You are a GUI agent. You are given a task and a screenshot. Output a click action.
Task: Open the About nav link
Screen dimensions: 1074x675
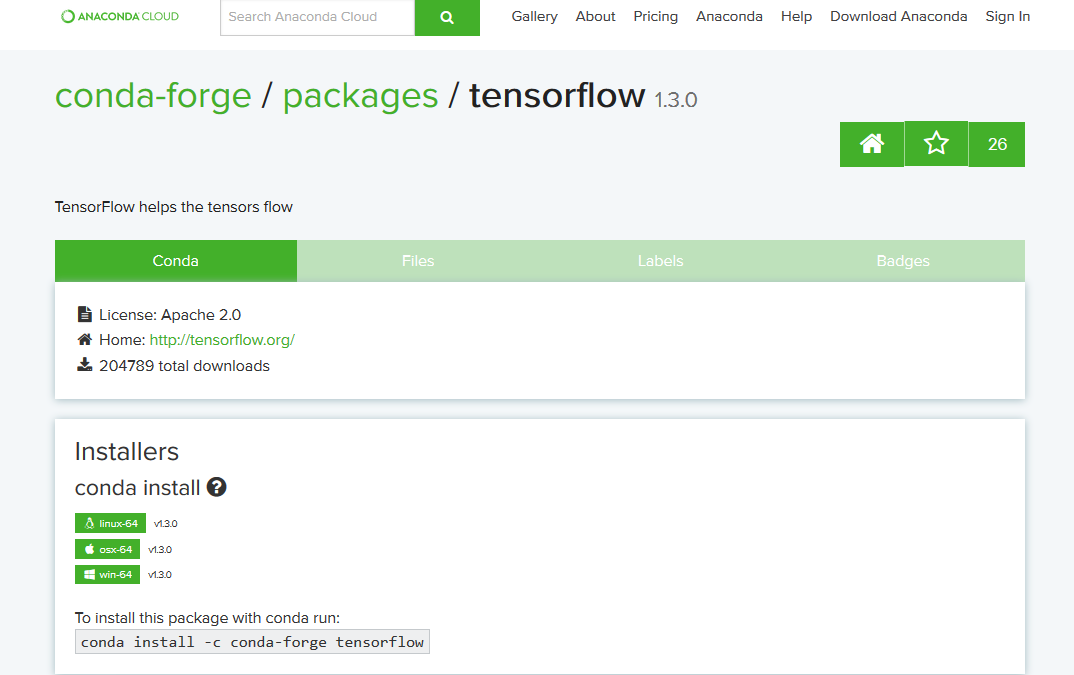point(595,16)
